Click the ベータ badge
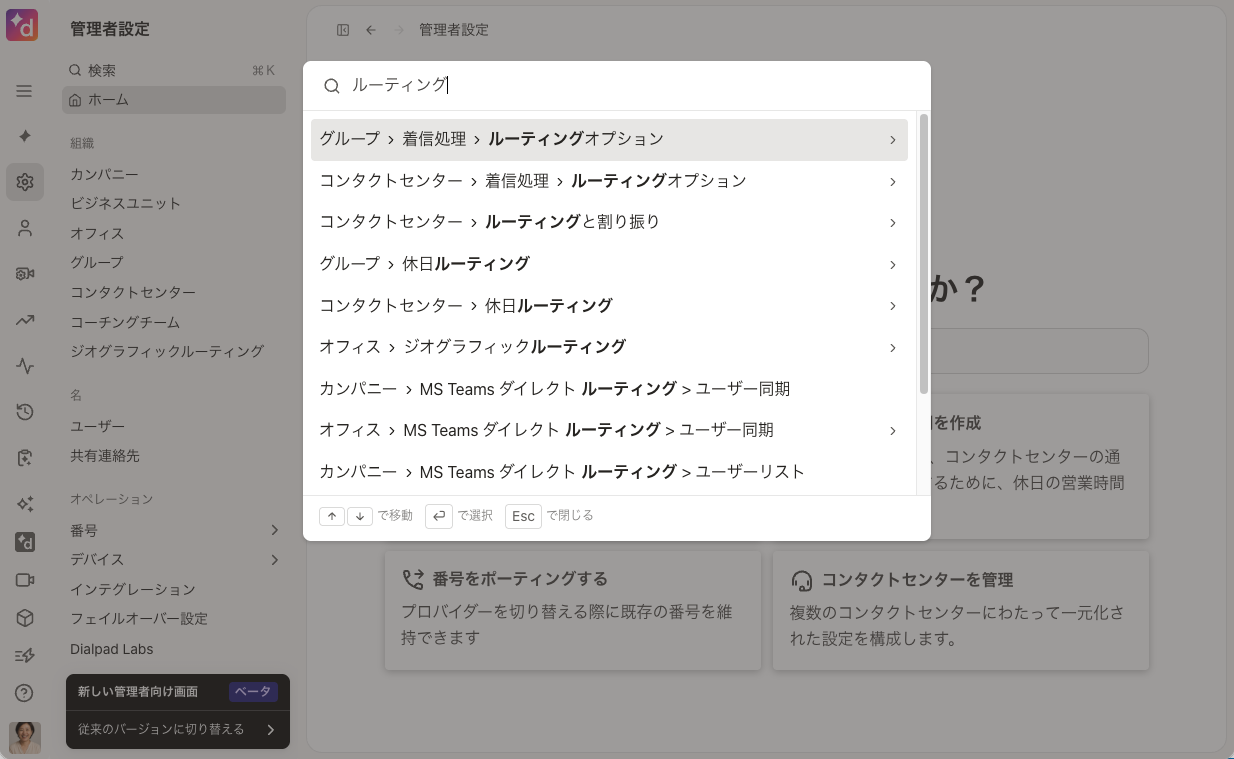 (253, 692)
